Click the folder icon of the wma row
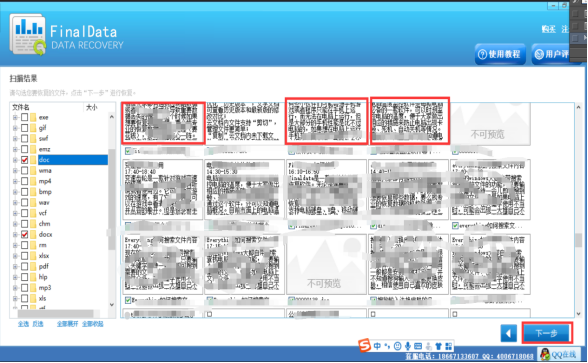 click(34, 171)
